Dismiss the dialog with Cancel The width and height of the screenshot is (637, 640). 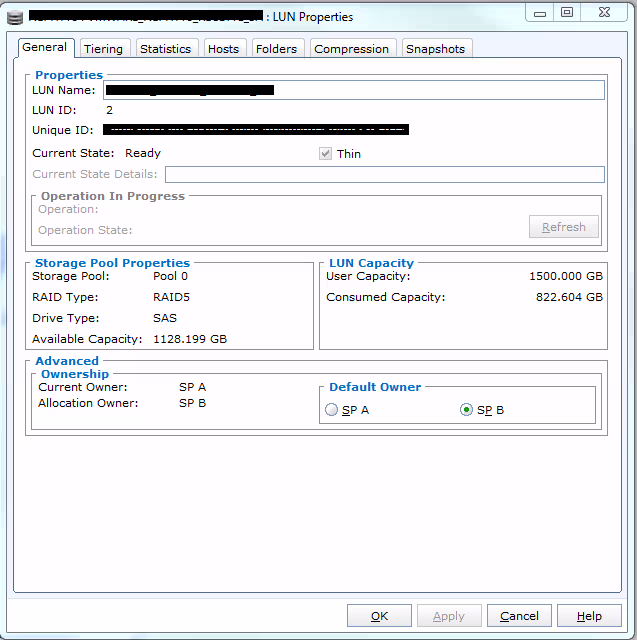519,616
